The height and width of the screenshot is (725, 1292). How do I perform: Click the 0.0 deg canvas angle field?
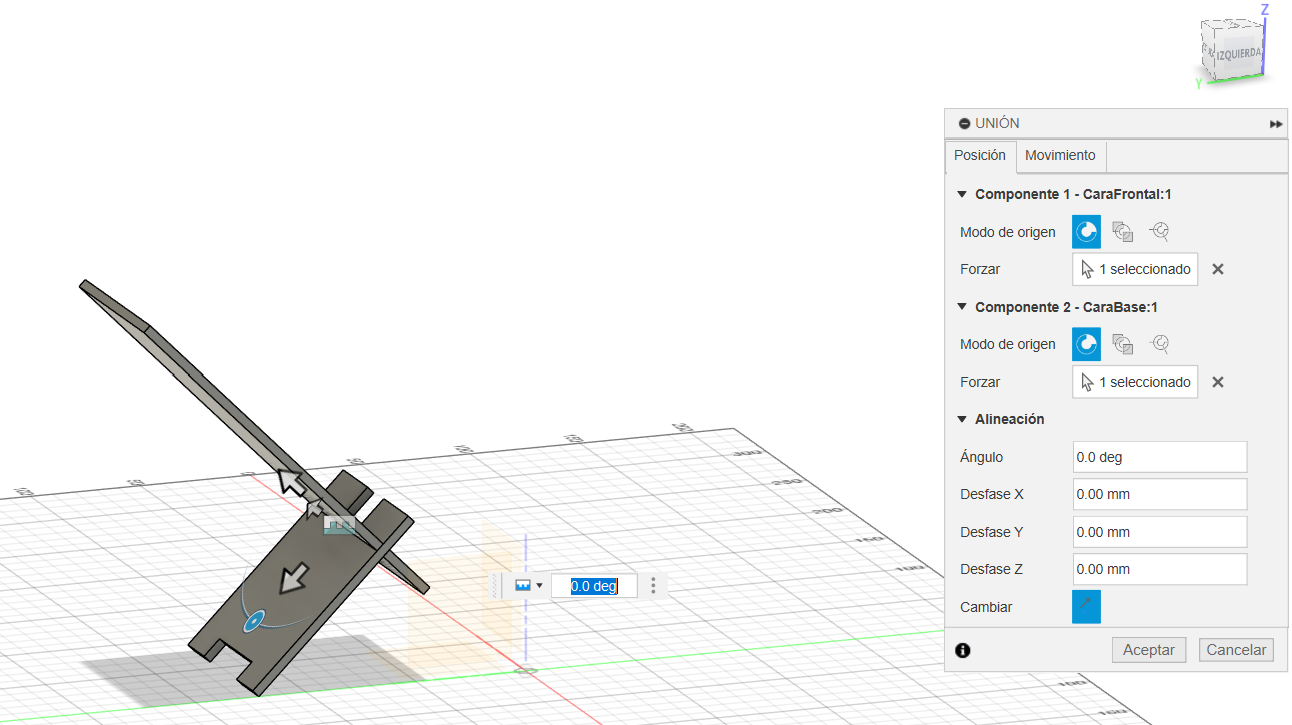click(594, 586)
